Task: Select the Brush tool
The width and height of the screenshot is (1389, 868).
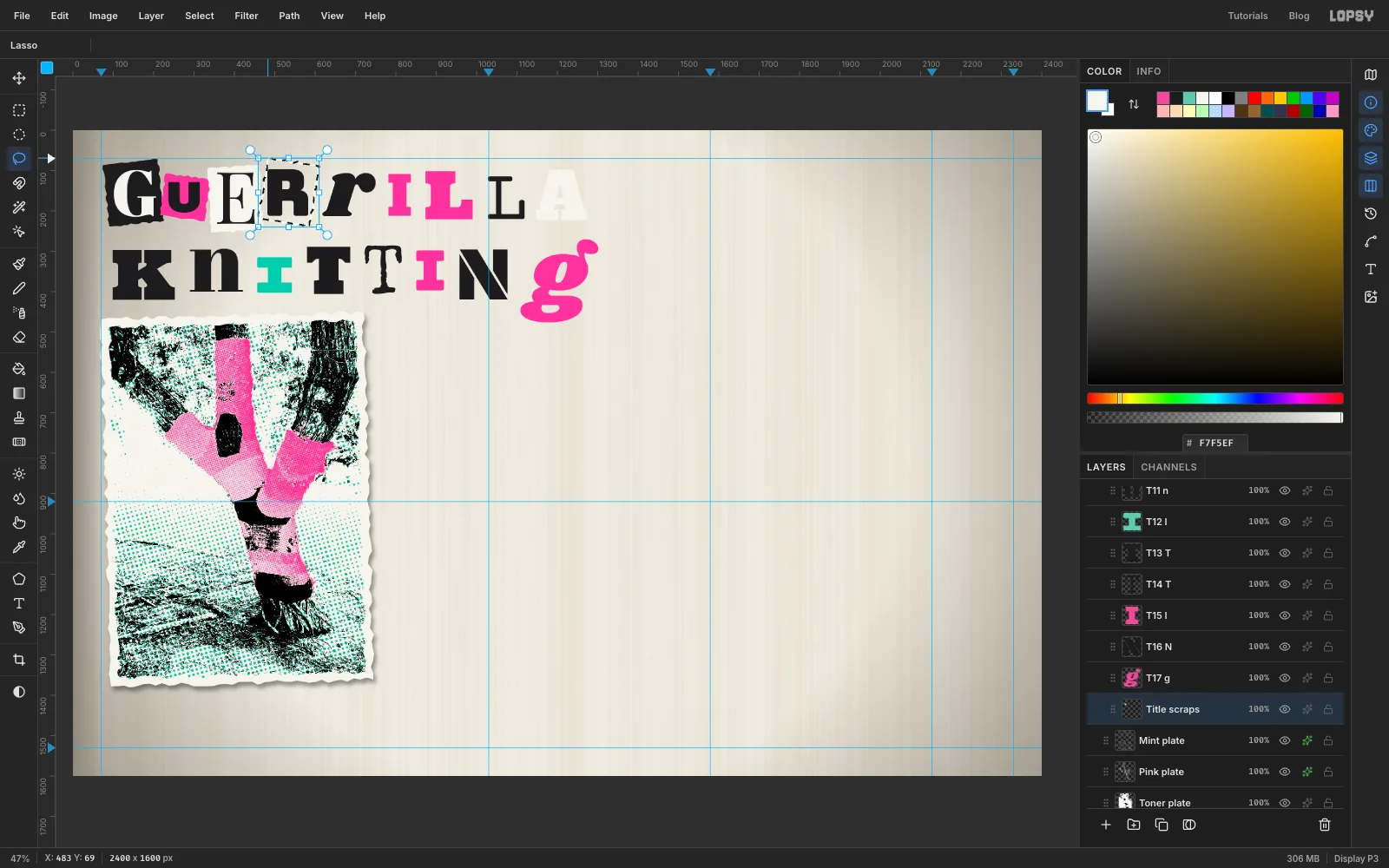Action: (x=19, y=264)
